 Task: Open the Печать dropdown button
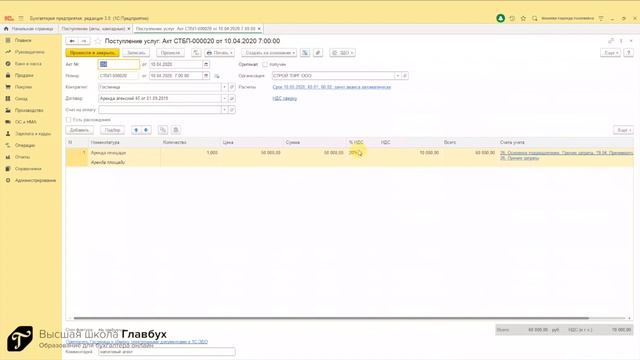[x=220, y=53]
